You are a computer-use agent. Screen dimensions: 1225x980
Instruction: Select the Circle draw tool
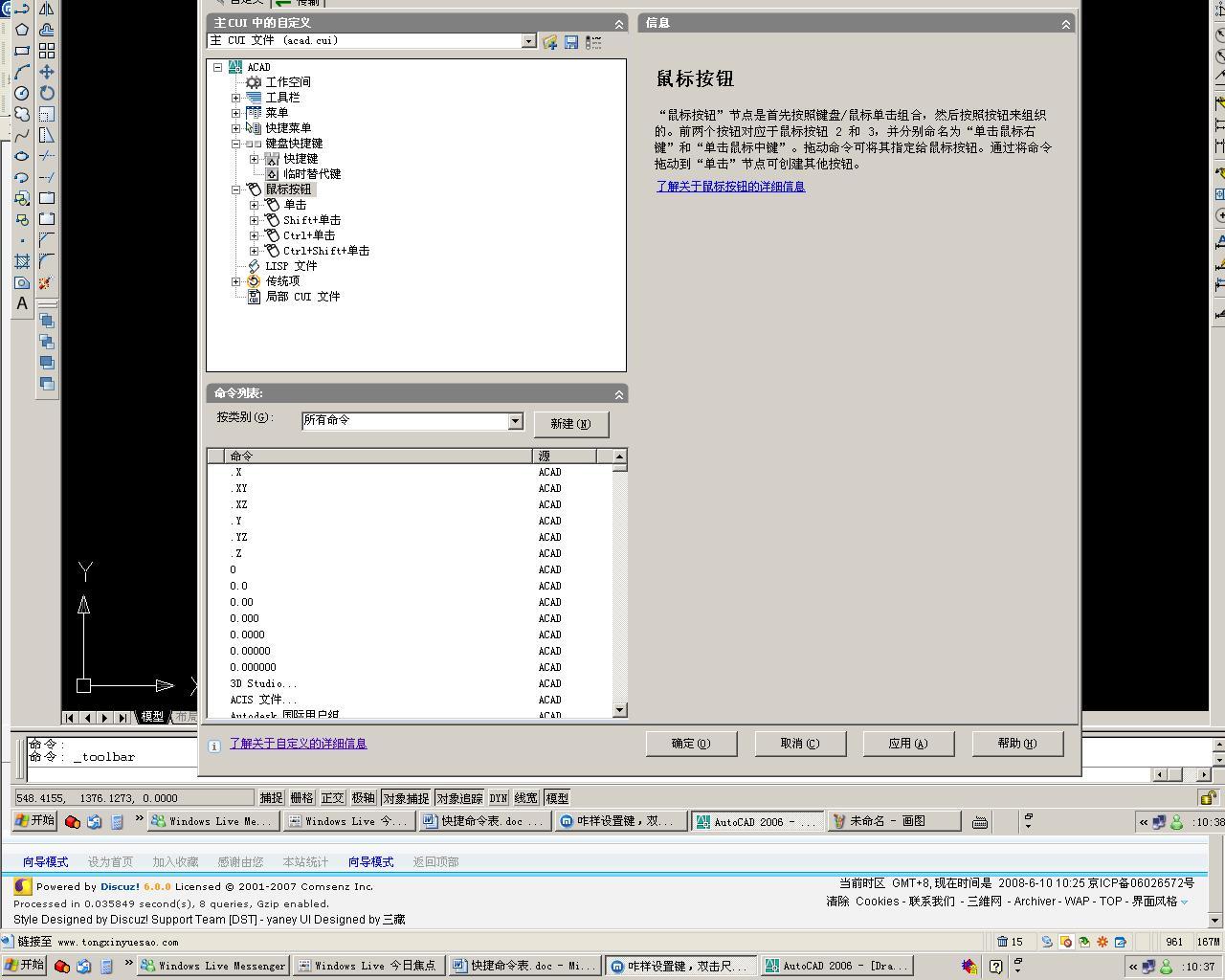click(22, 93)
